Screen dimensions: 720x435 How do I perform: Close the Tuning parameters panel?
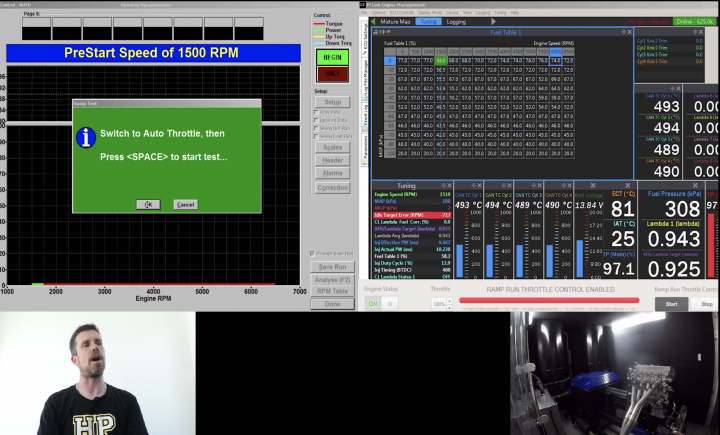(x=449, y=186)
